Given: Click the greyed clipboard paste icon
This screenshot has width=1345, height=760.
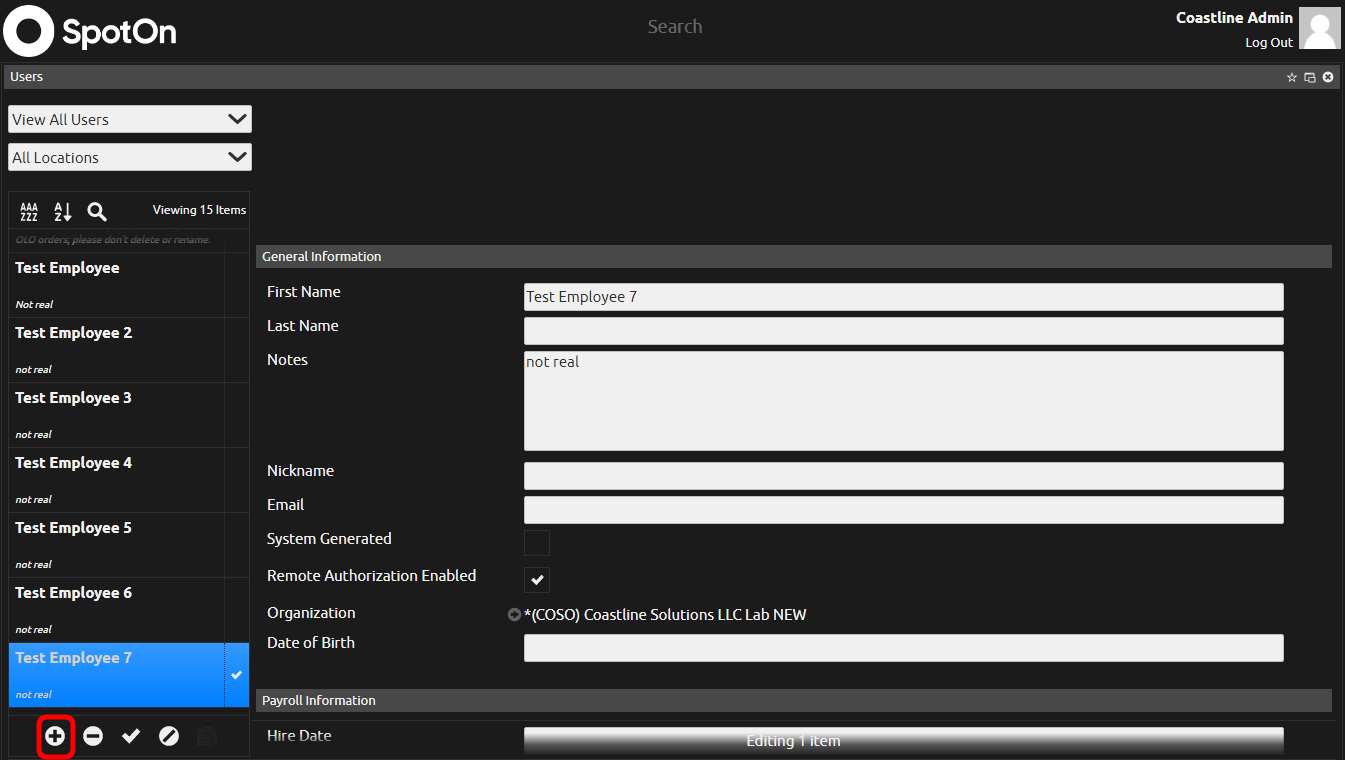Looking at the screenshot, I should (x=207, y=736).
